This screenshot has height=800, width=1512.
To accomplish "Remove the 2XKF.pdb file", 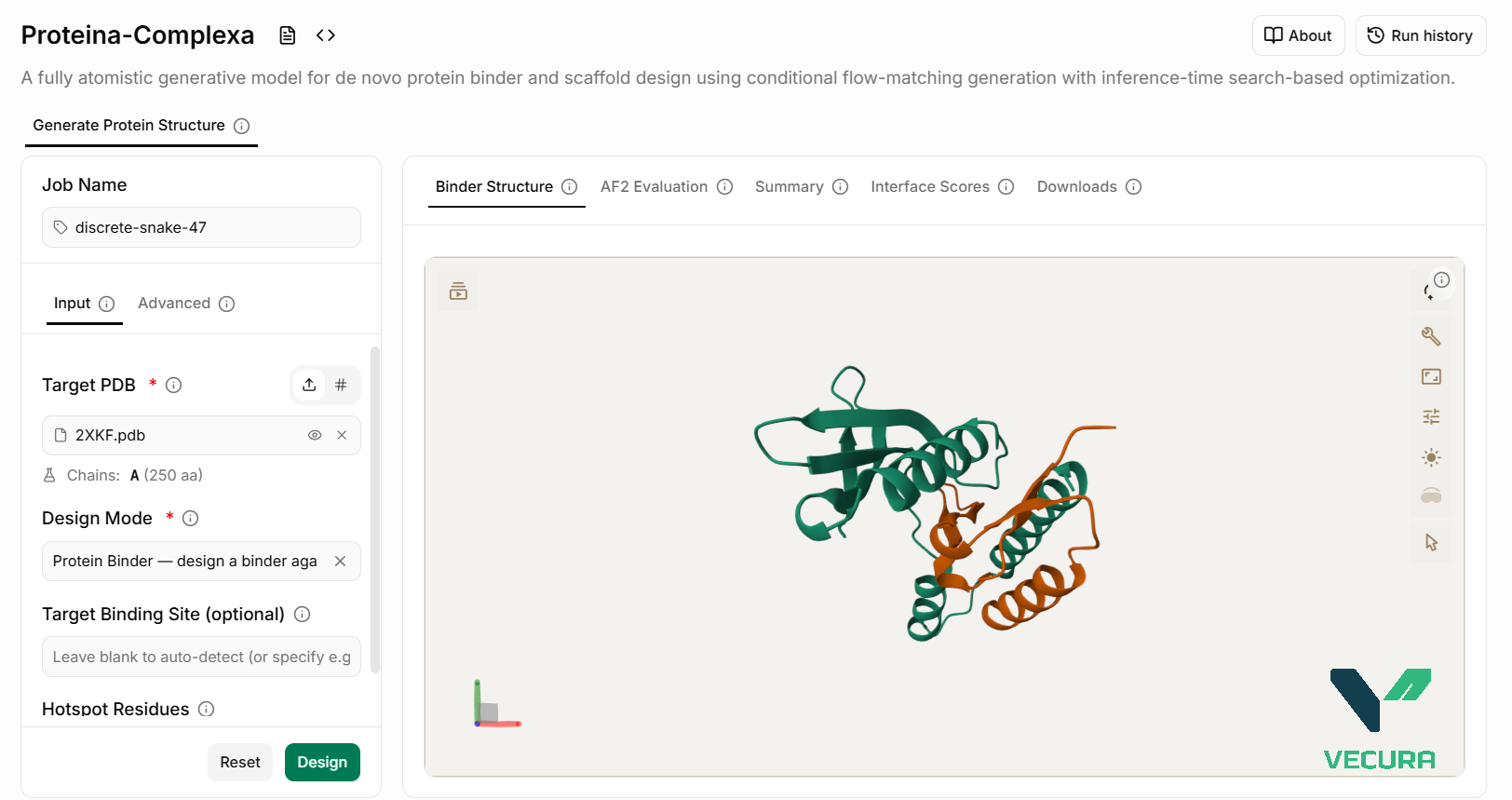I will [x=342, y=435].
